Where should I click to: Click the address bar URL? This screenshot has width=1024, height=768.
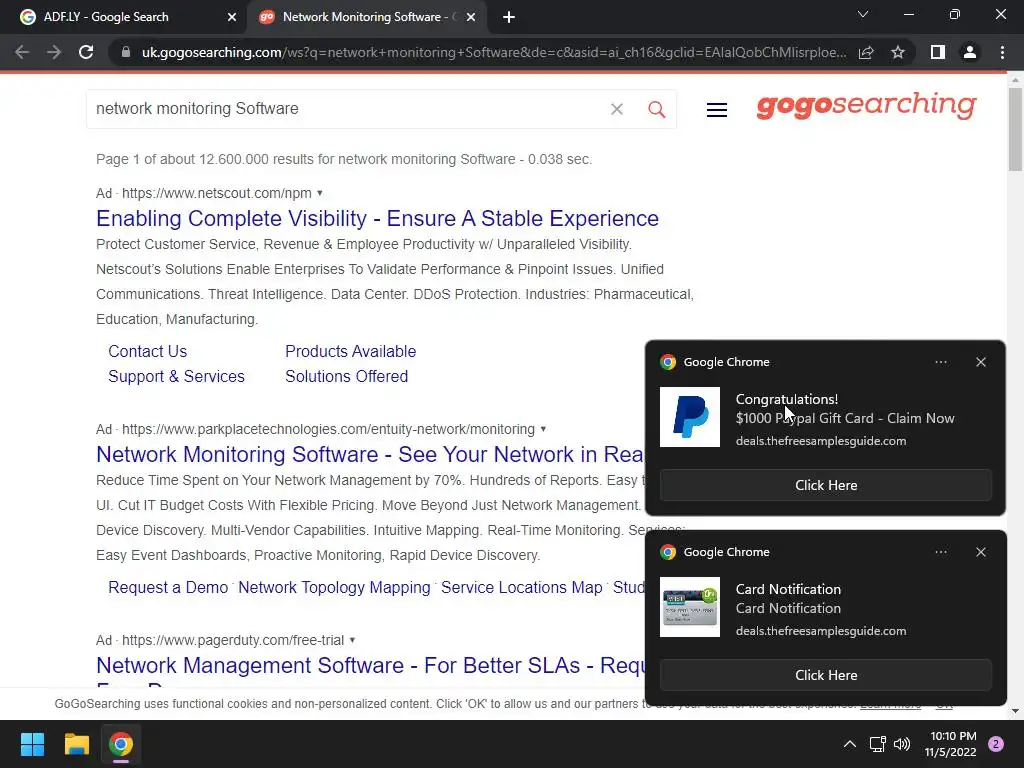[x=493, y=52]
